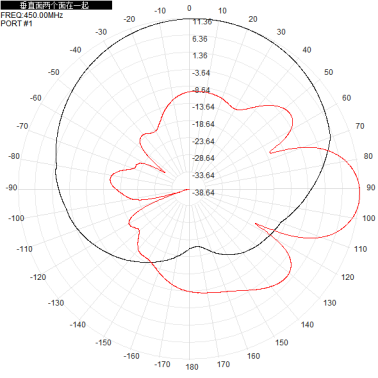The height and width of the screenshot is (378, 378).
Task: Pick the positive 40 degree angle label
Action: (307, 50)
